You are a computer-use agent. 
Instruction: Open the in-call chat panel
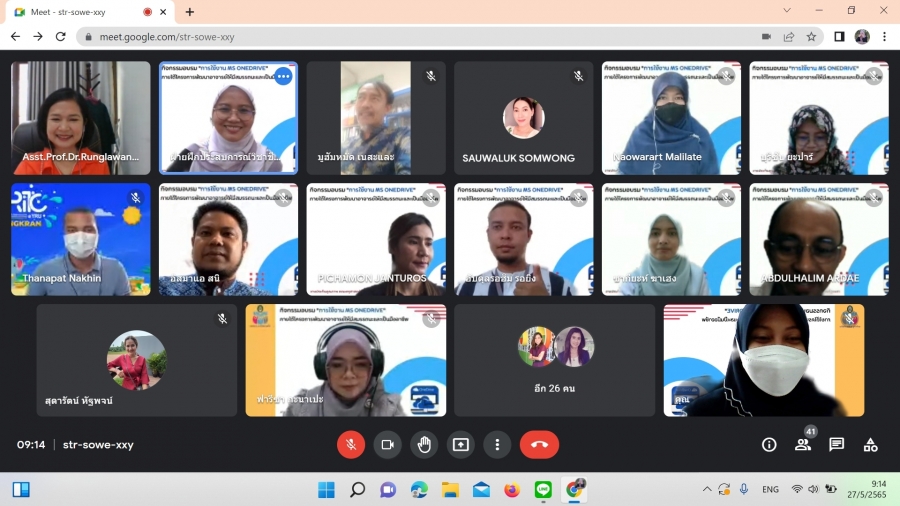point(836,445)
